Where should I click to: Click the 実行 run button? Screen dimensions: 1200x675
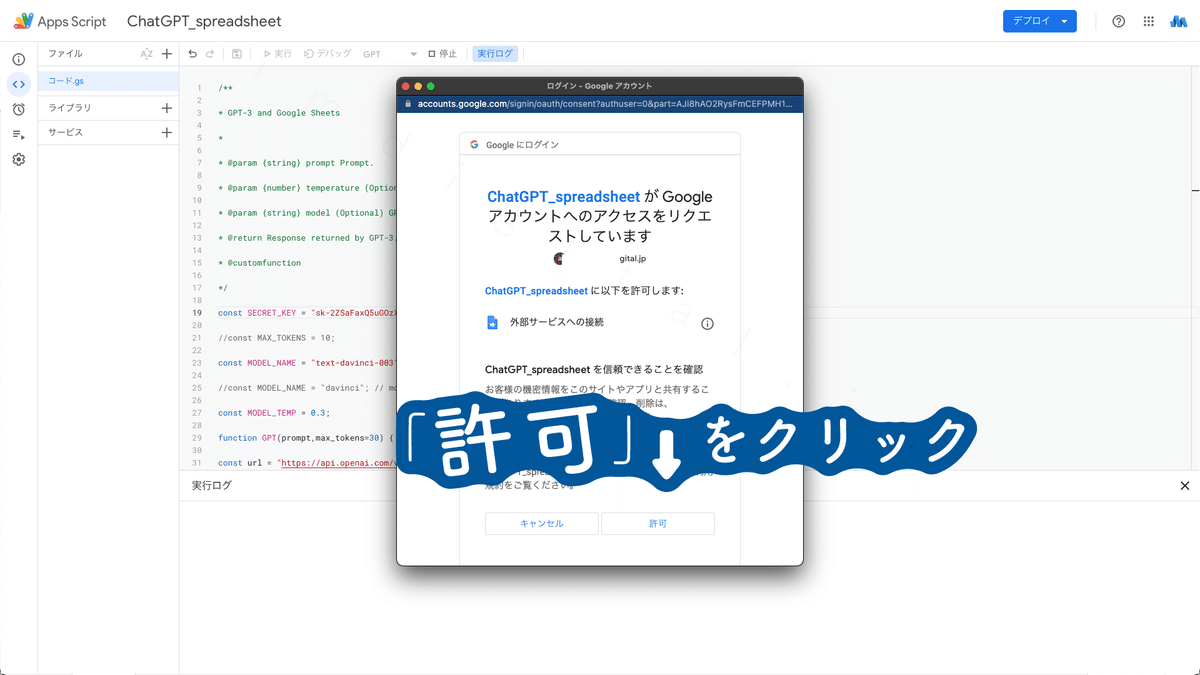[x=277, y=54]
